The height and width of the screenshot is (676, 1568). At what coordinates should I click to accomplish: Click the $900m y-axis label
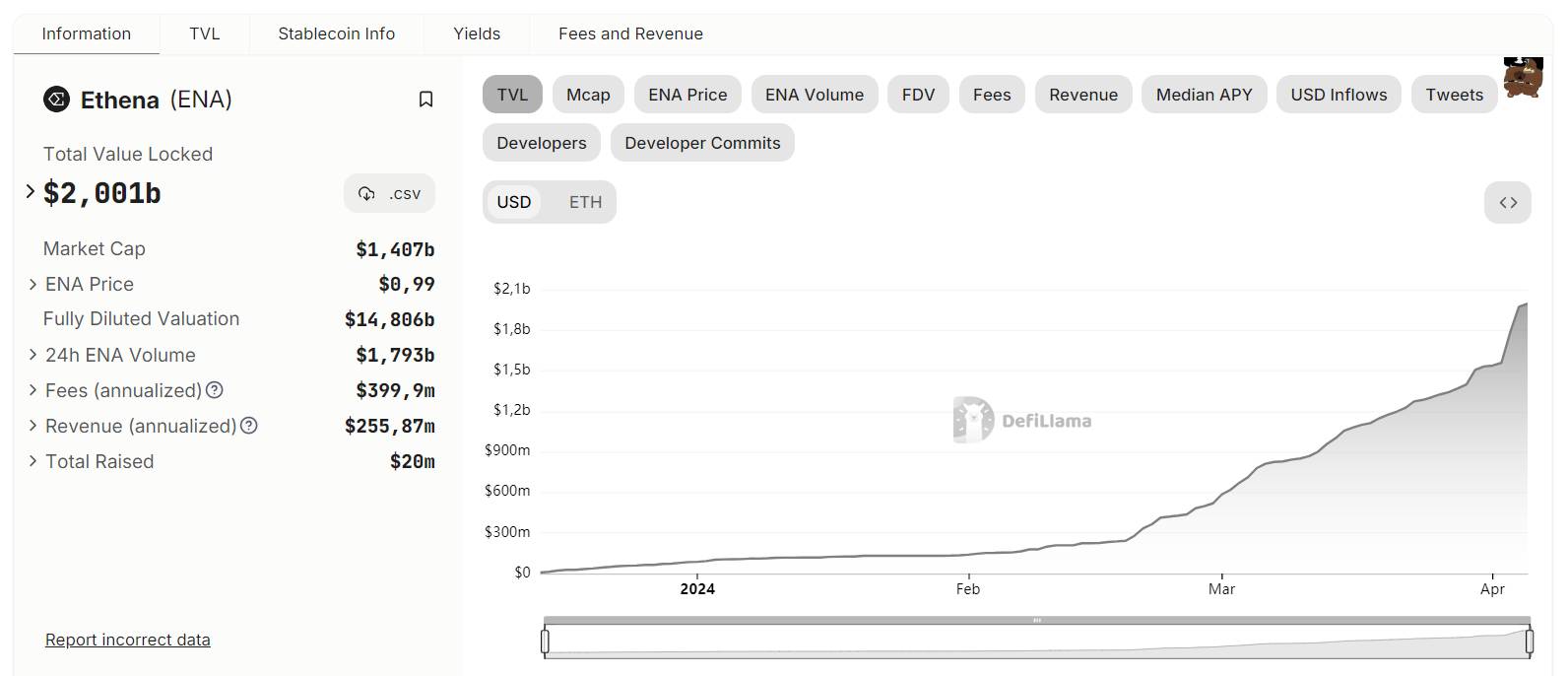coord(507,450)
